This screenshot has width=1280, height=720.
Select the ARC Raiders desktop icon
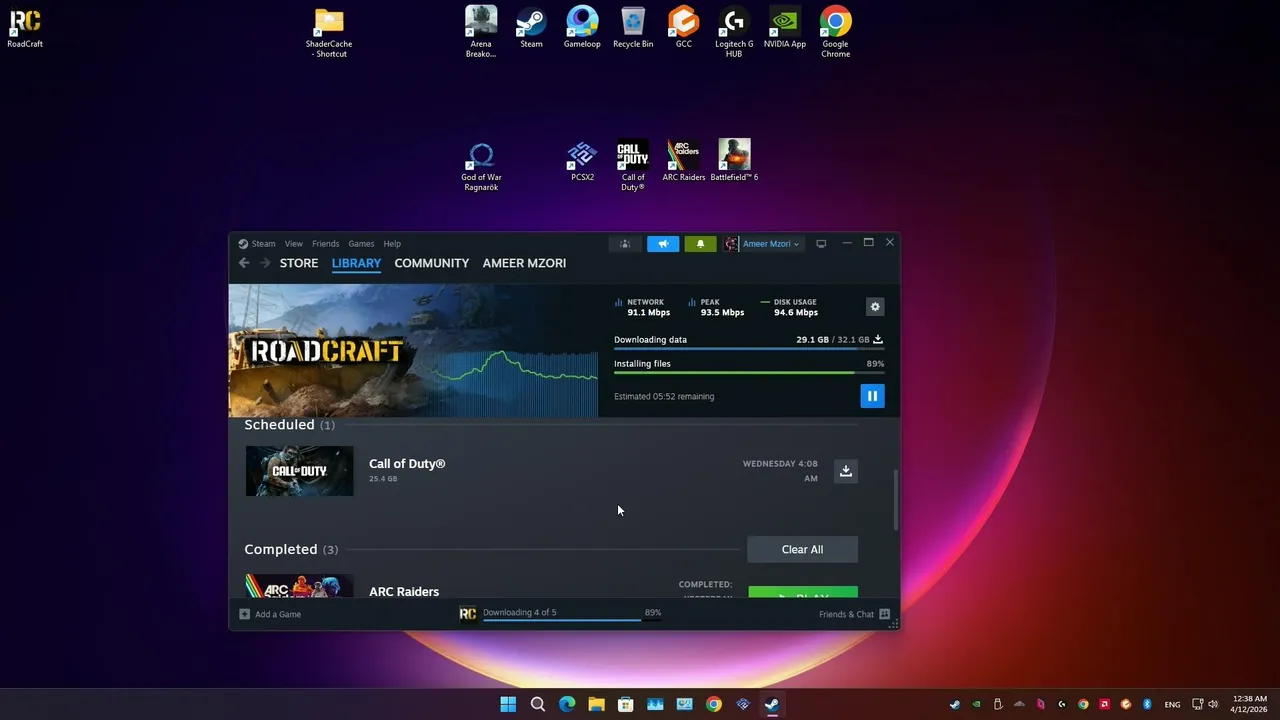coord(684,161)
